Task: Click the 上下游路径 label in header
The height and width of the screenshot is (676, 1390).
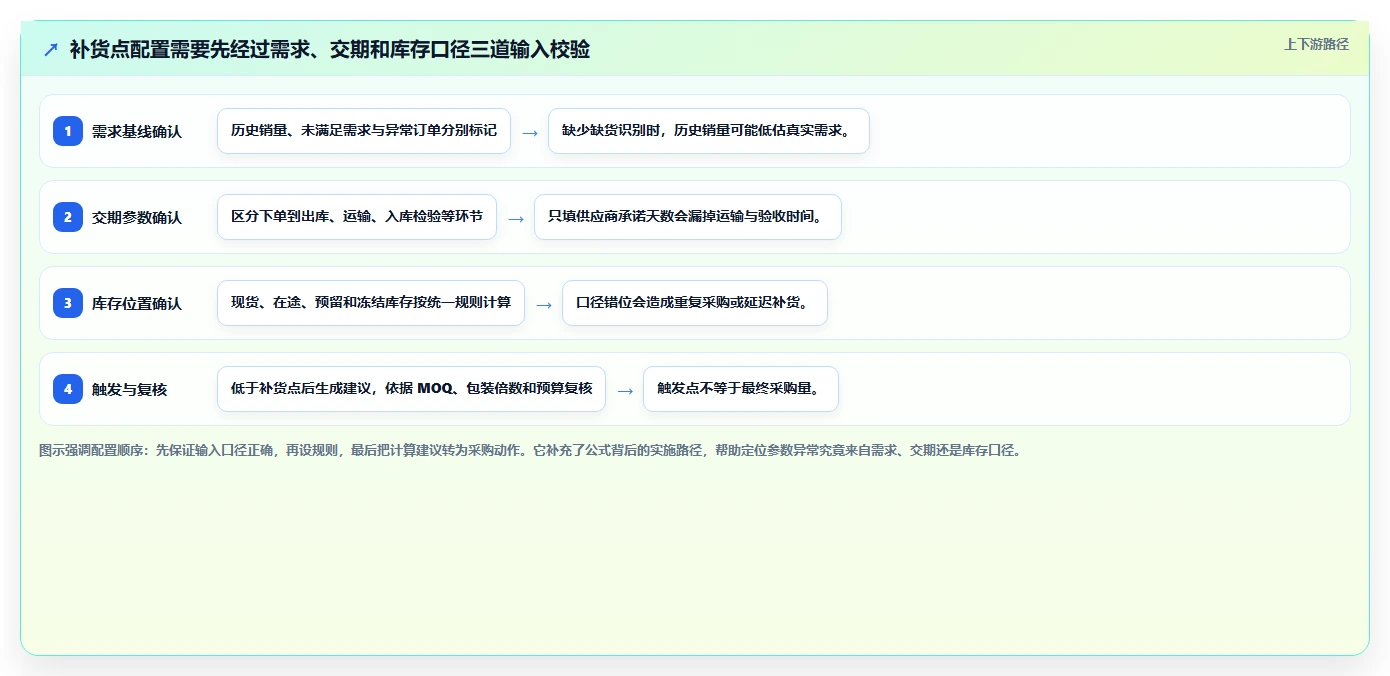Action: tap(1316, 44)
